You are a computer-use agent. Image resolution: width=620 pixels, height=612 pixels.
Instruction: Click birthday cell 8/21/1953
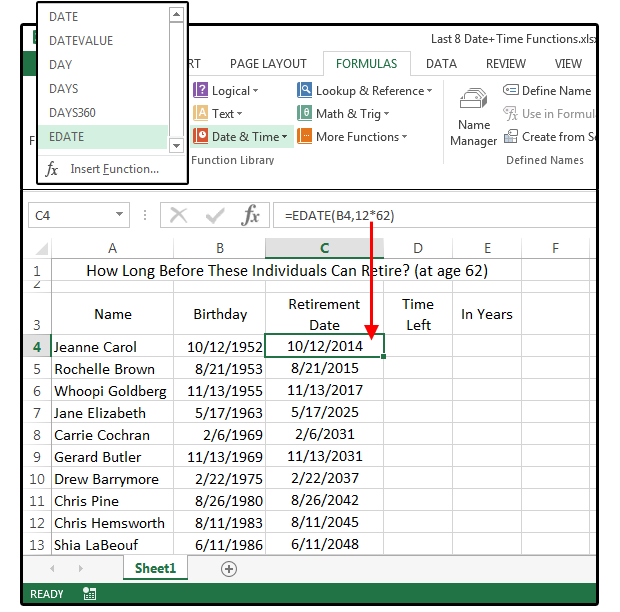tap(220, 369)
